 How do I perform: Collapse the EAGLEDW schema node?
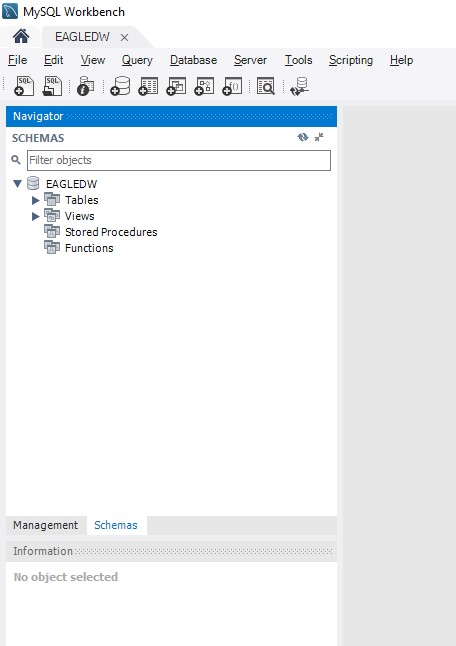[17, 184]
